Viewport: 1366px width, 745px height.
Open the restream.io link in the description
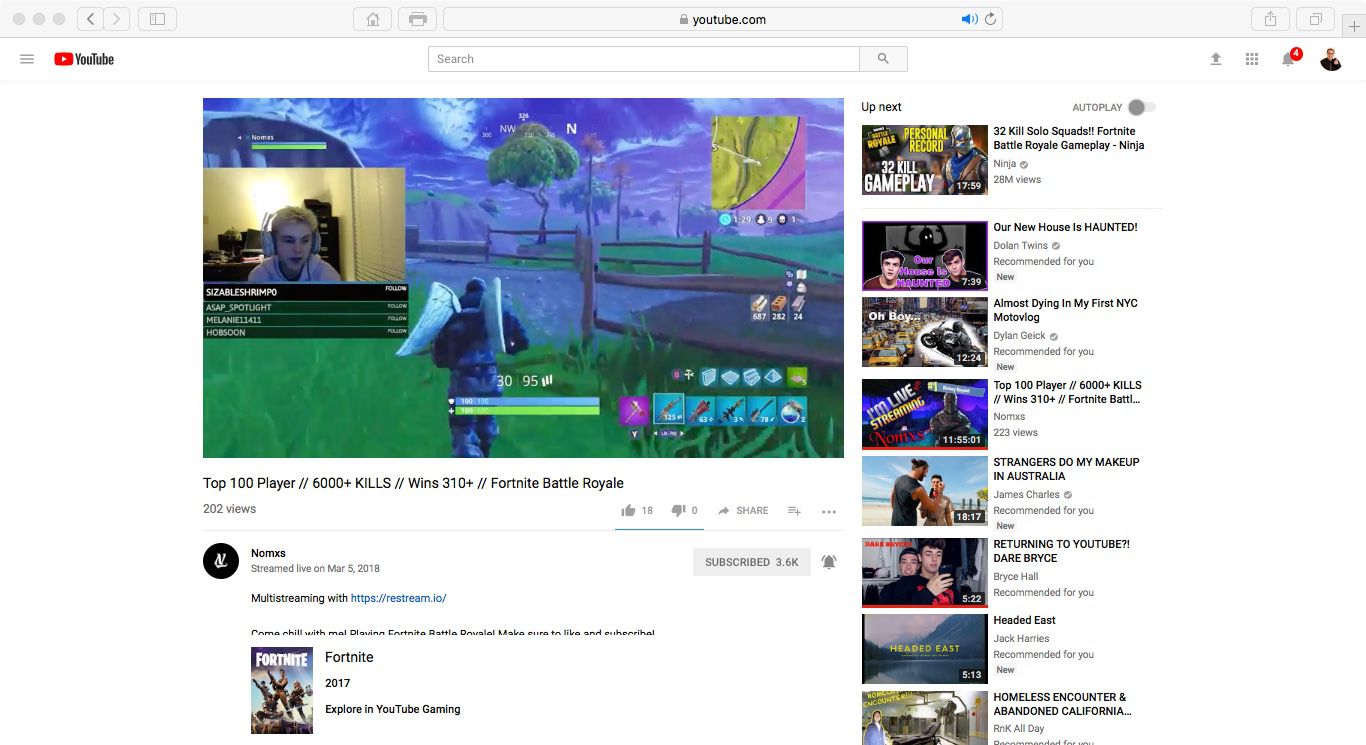398,598
